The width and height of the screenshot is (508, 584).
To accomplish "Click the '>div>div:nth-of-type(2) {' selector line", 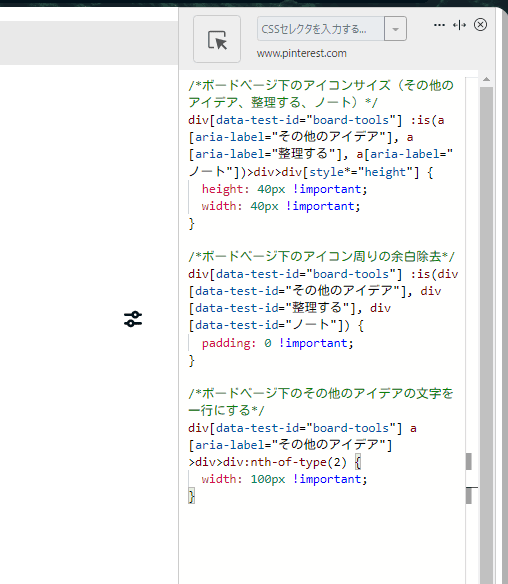I will [x=275, y=462].
